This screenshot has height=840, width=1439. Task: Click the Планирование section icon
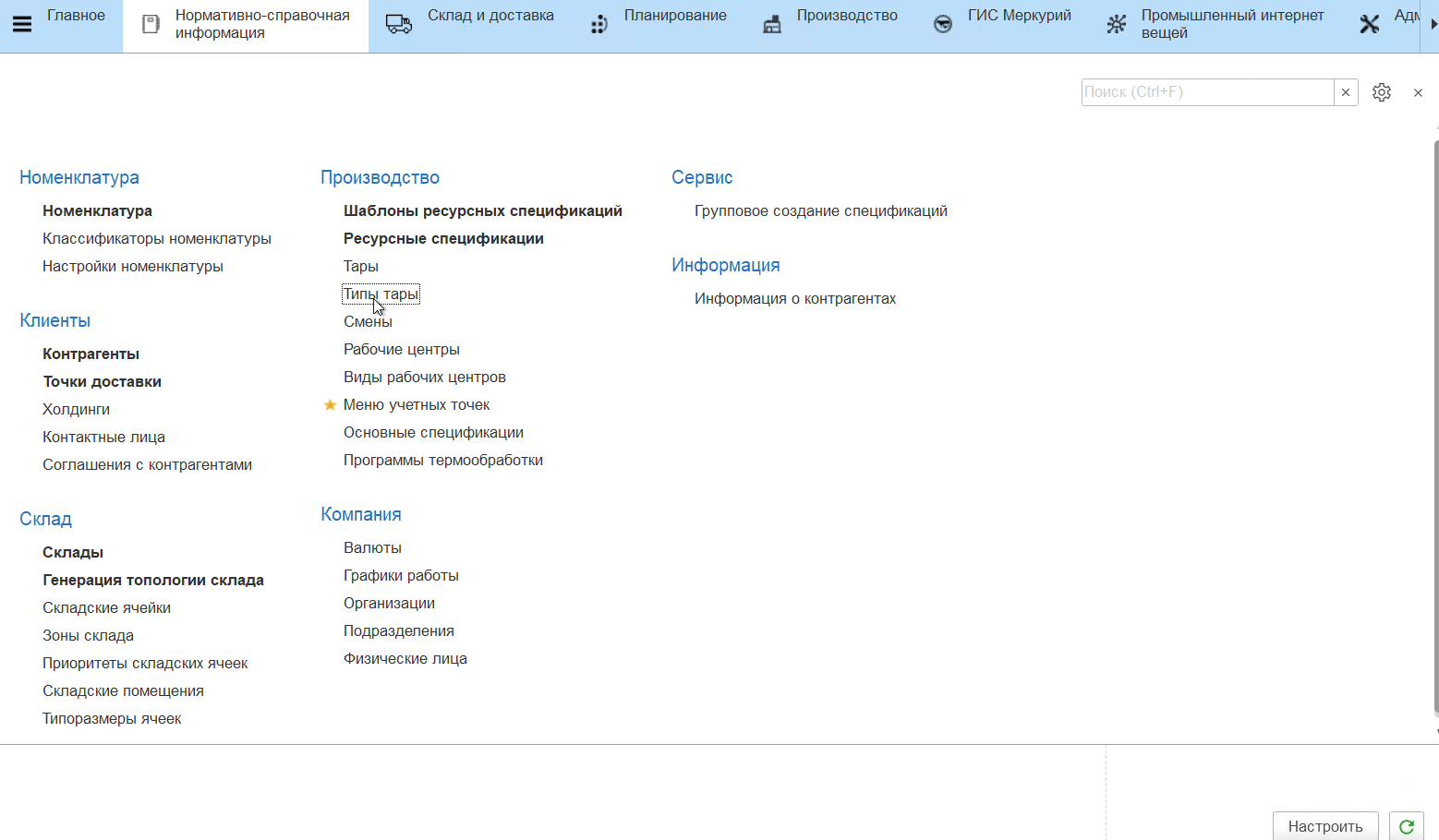pyautogui.click(x=599, y=25)
